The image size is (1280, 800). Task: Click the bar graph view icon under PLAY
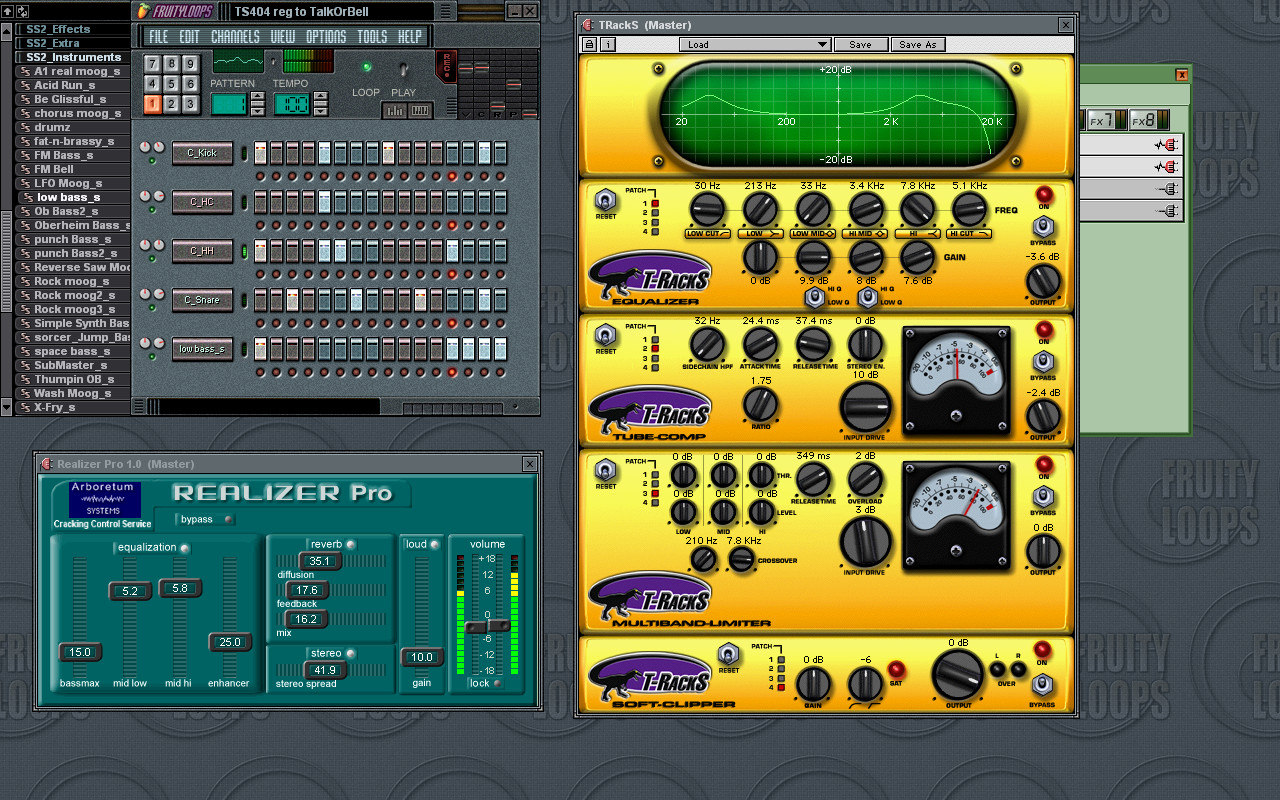click(395, 111)
